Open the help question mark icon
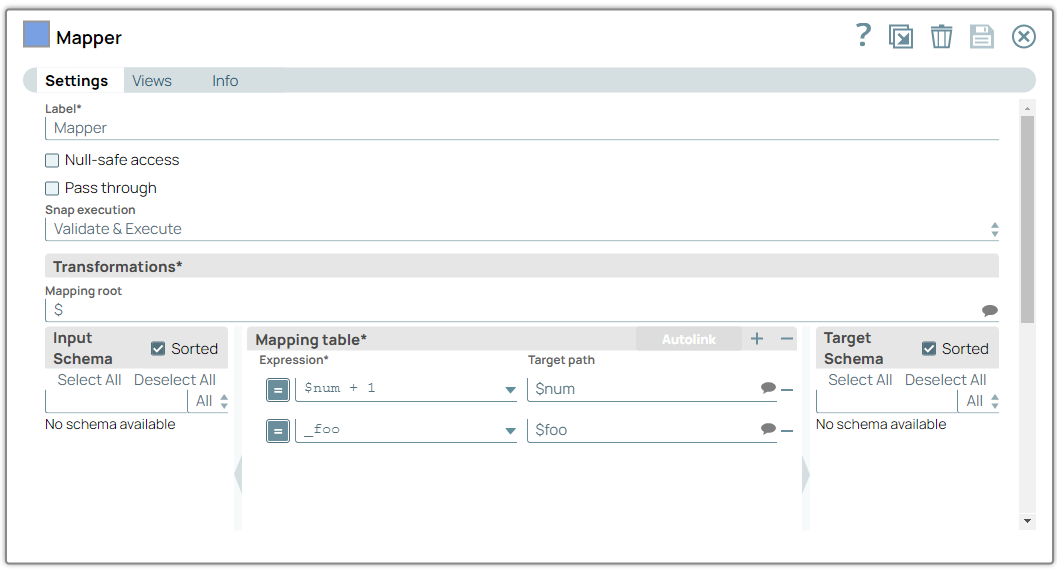This screenshot has height=574, width=1057. (863, 36)
